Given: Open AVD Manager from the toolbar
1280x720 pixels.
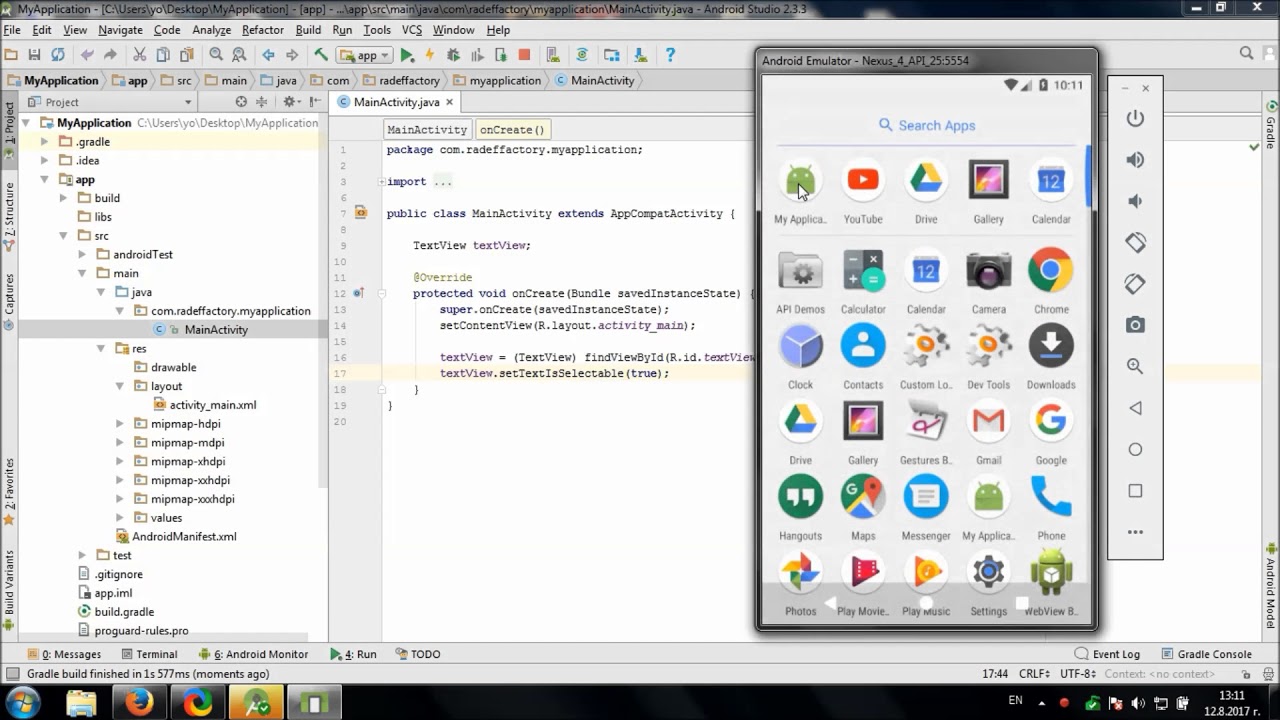Looking at the screenshot, I should (x=554, y=55).
